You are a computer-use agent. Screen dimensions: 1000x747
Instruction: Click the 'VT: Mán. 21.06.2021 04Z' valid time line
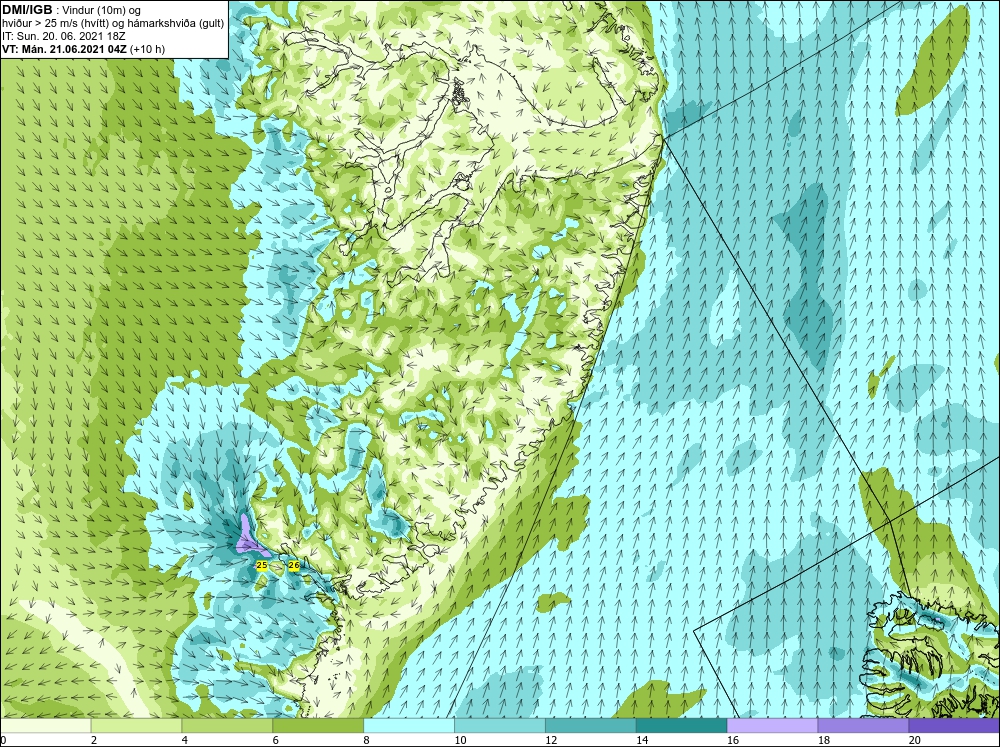click(x=65, y=49)
